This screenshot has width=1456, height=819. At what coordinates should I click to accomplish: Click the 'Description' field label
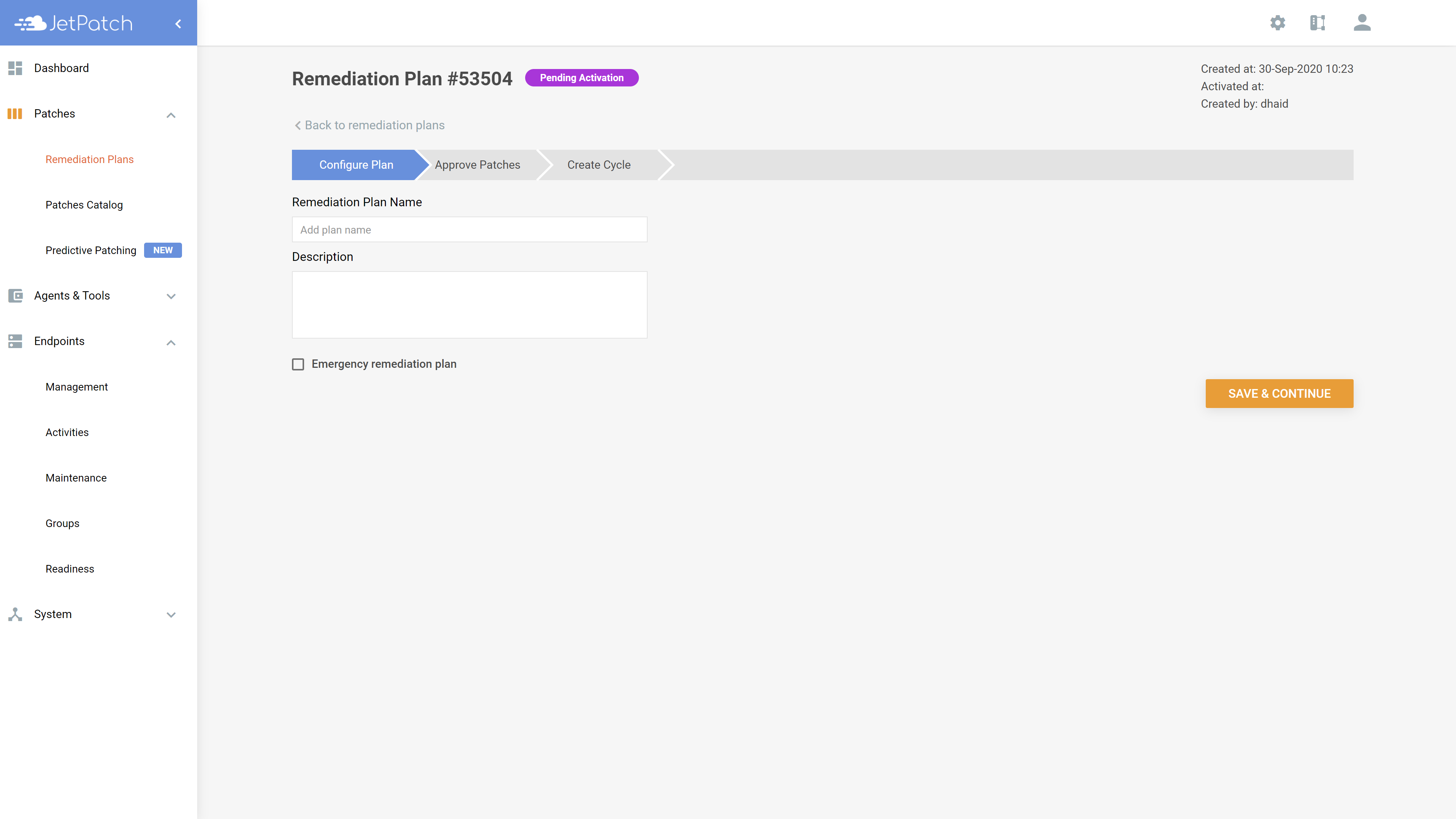point(322,257)
